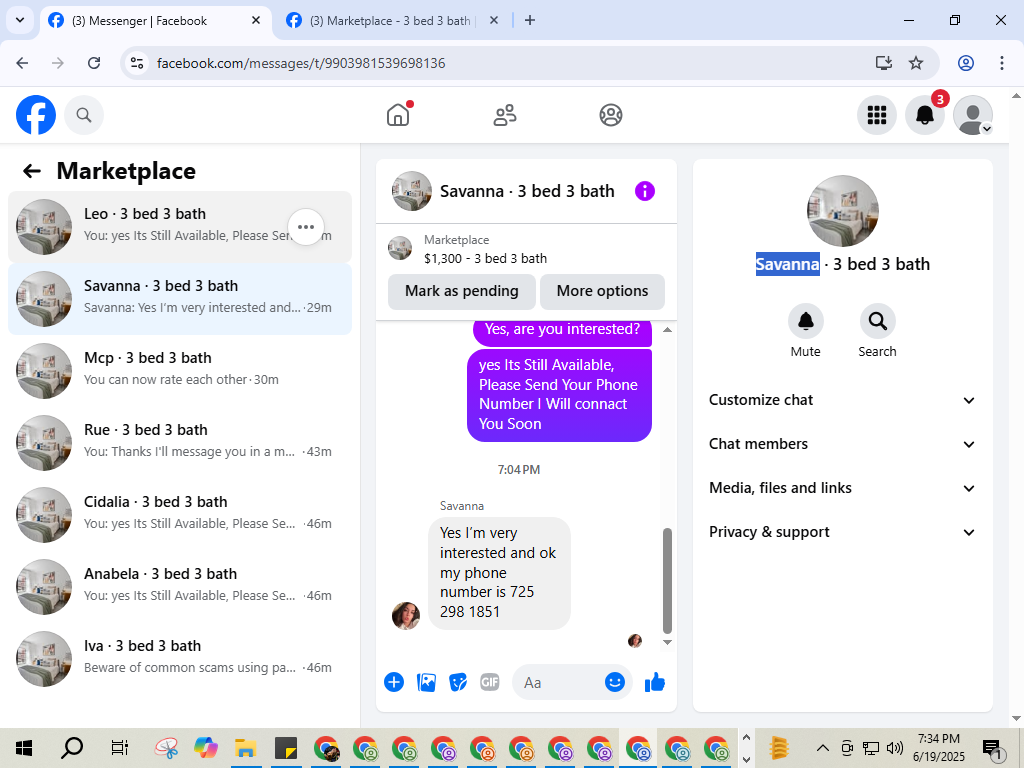
Task: Attach a photo using the image icon
Action: coord(426,682)
